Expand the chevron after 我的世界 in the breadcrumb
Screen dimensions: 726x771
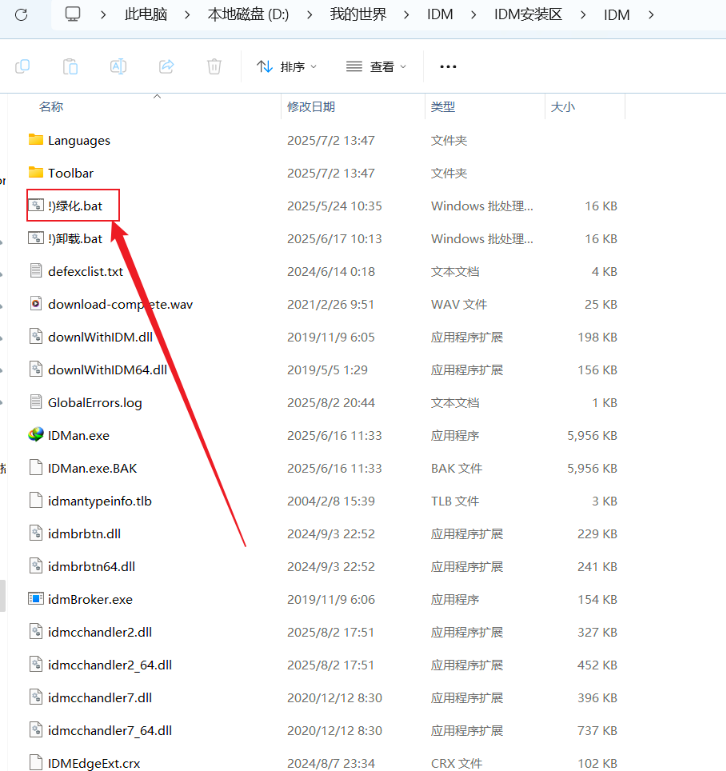406,15
